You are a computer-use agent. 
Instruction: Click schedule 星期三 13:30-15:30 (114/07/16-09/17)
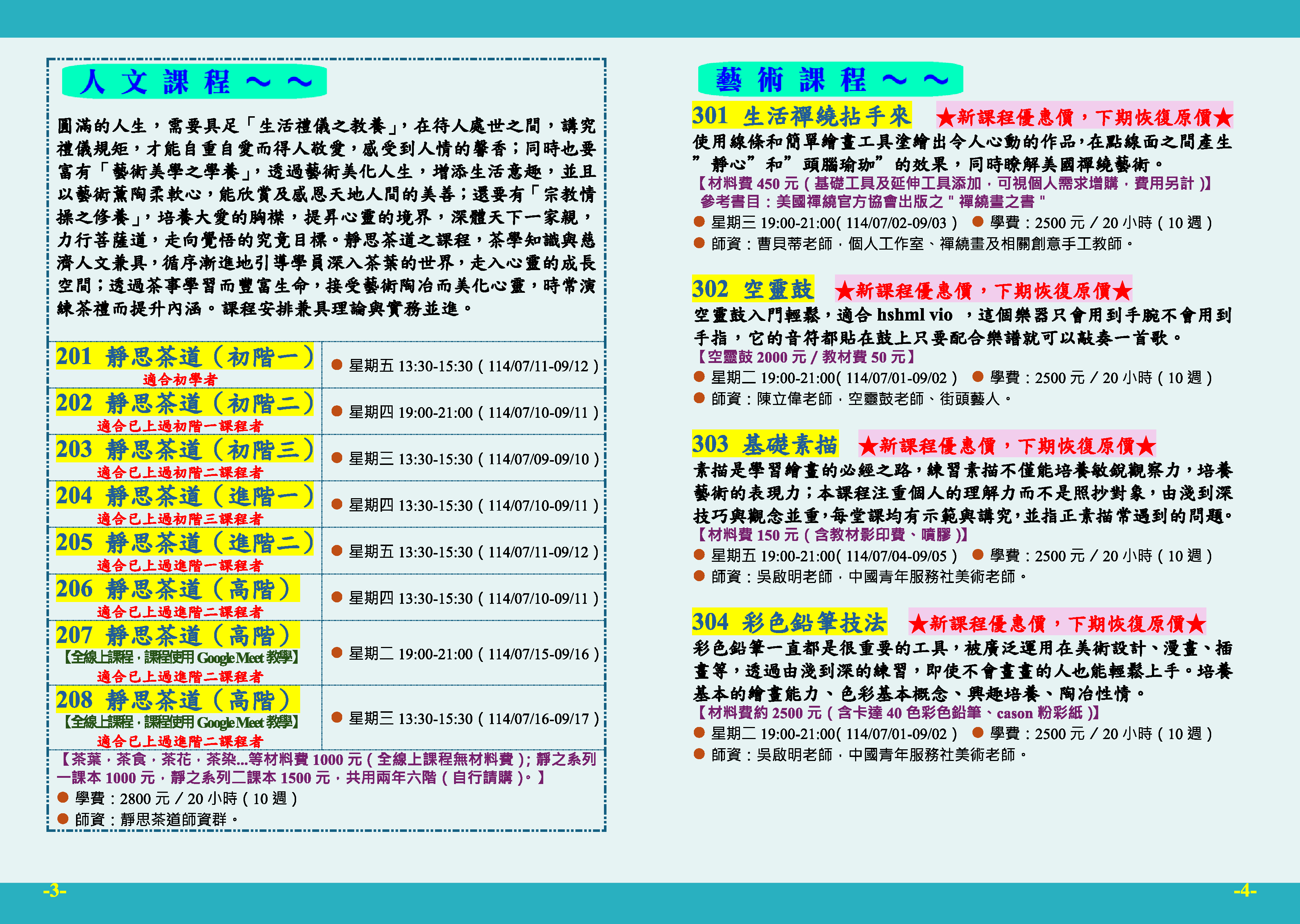click(x=465, y=719)
